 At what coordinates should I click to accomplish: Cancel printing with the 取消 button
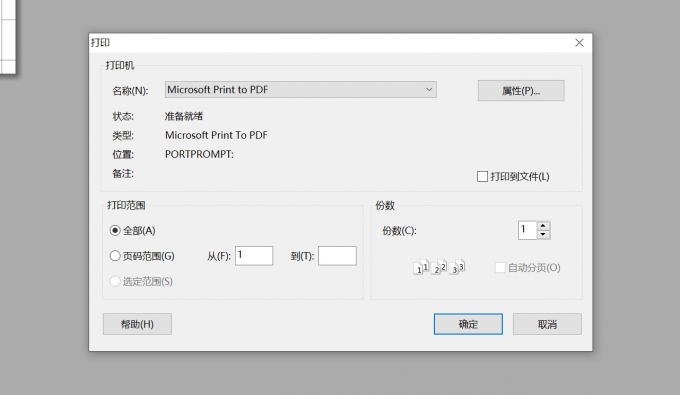547,324
